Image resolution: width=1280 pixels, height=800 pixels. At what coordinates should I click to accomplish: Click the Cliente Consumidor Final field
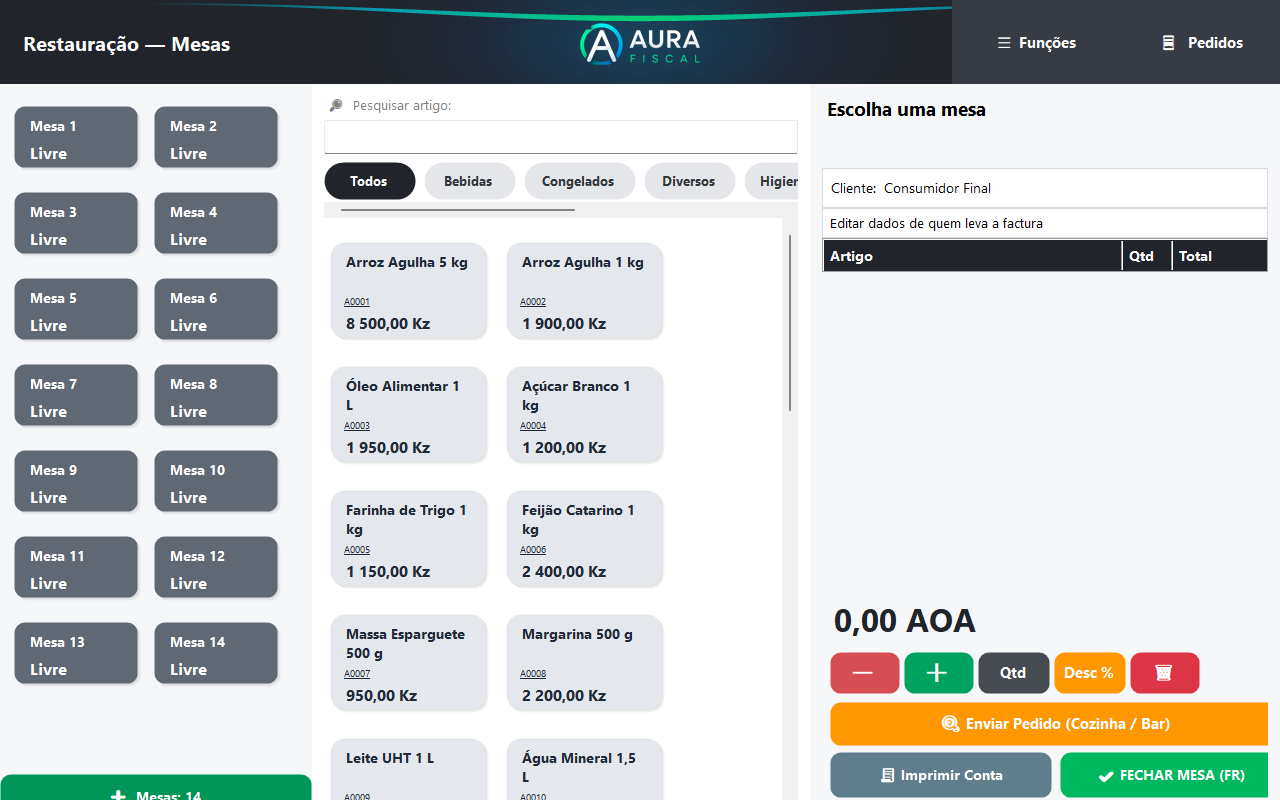point(1045,188)
